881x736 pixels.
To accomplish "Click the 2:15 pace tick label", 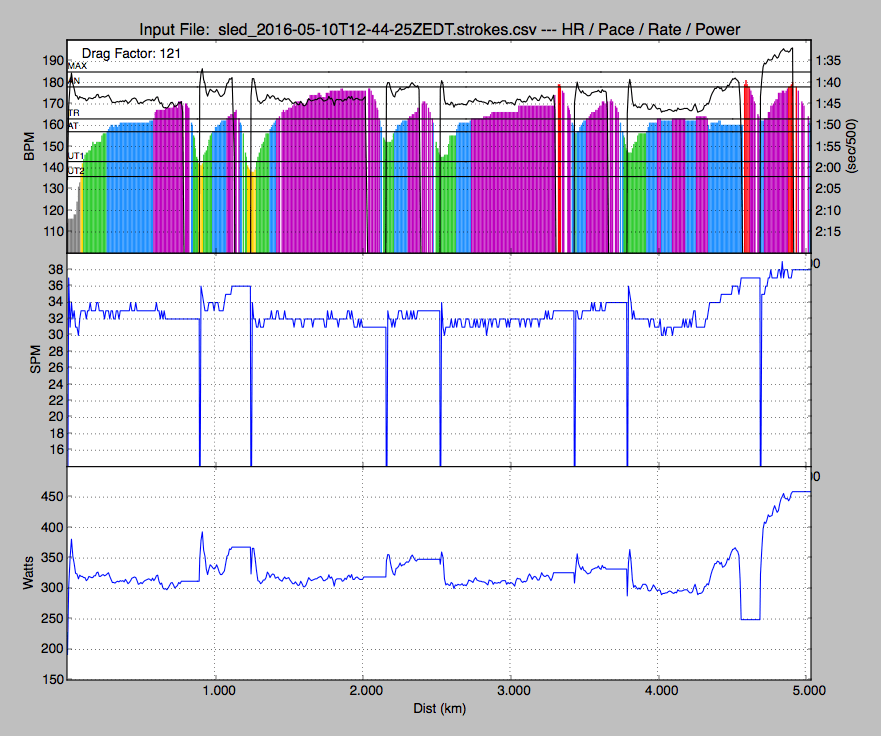I will pyautogui.click(x=830, y=232).
